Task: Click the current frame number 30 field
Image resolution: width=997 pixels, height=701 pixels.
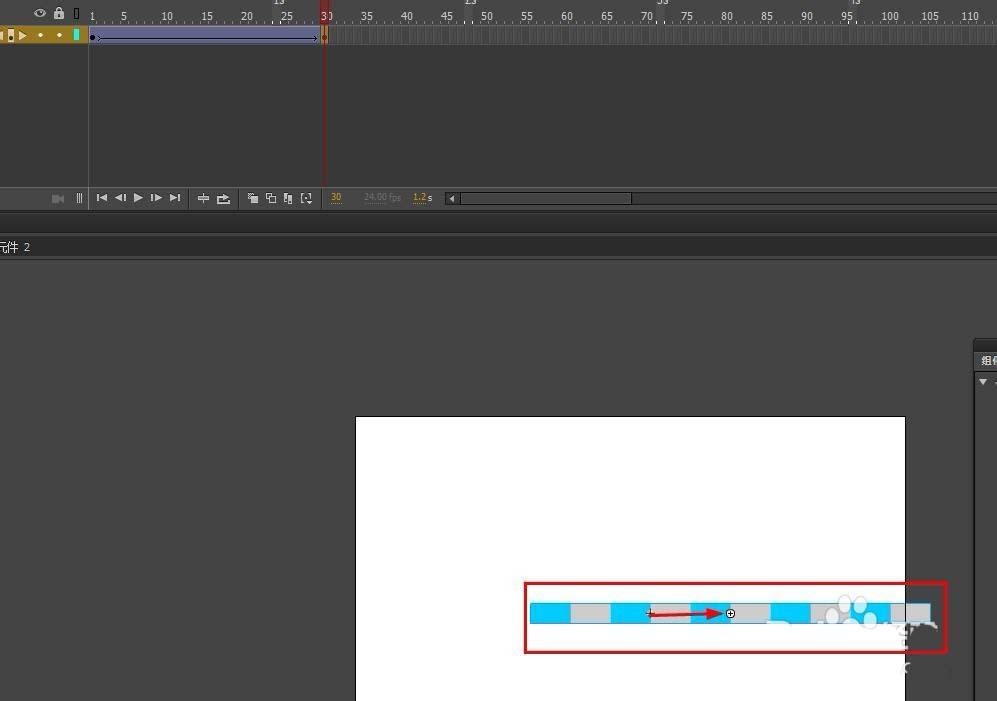Action: 336,197
